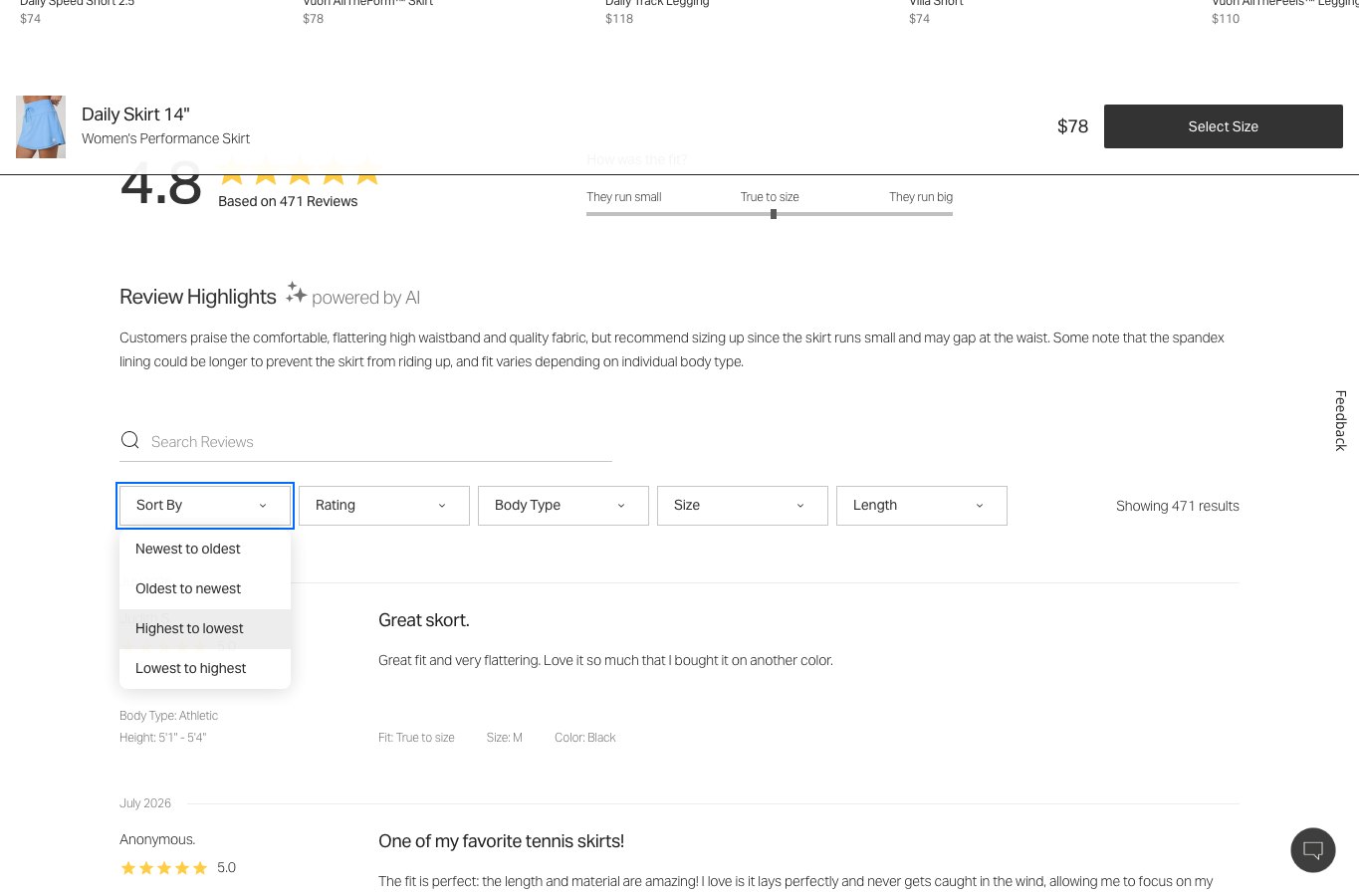
Task: Click the Daily Skirt product thumbnail
Action: point(41,126)
